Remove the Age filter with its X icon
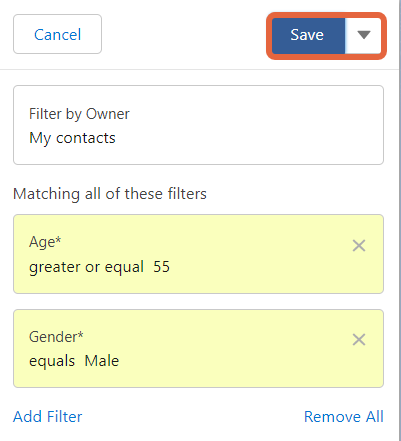The image size is (401, 441). tap(359, 246)
